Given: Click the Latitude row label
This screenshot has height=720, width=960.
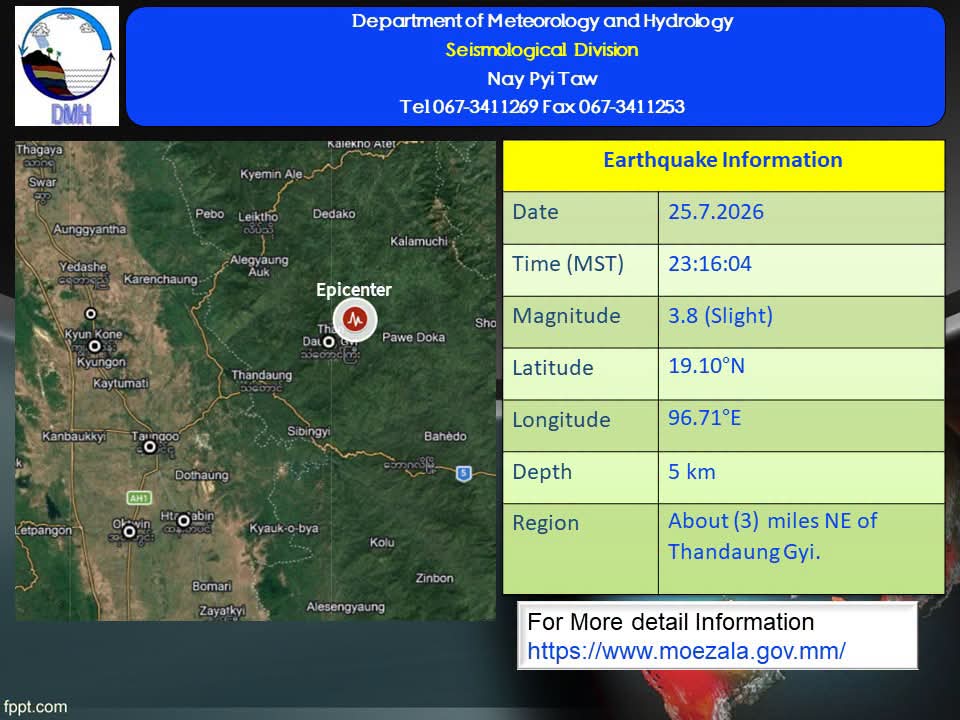Looking at the screenshot, I should [553, 368].
